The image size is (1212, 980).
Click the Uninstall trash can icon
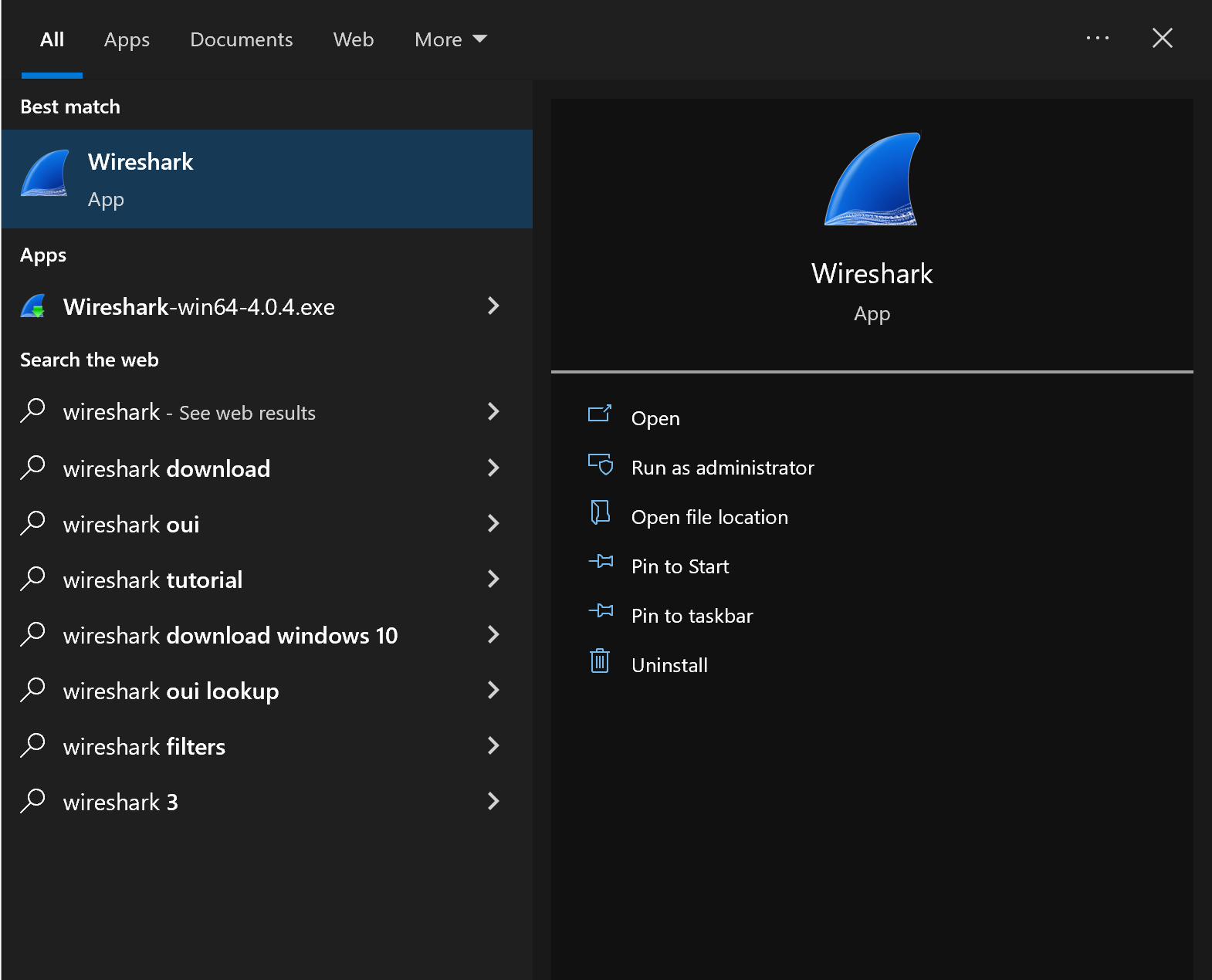(600, 661)
